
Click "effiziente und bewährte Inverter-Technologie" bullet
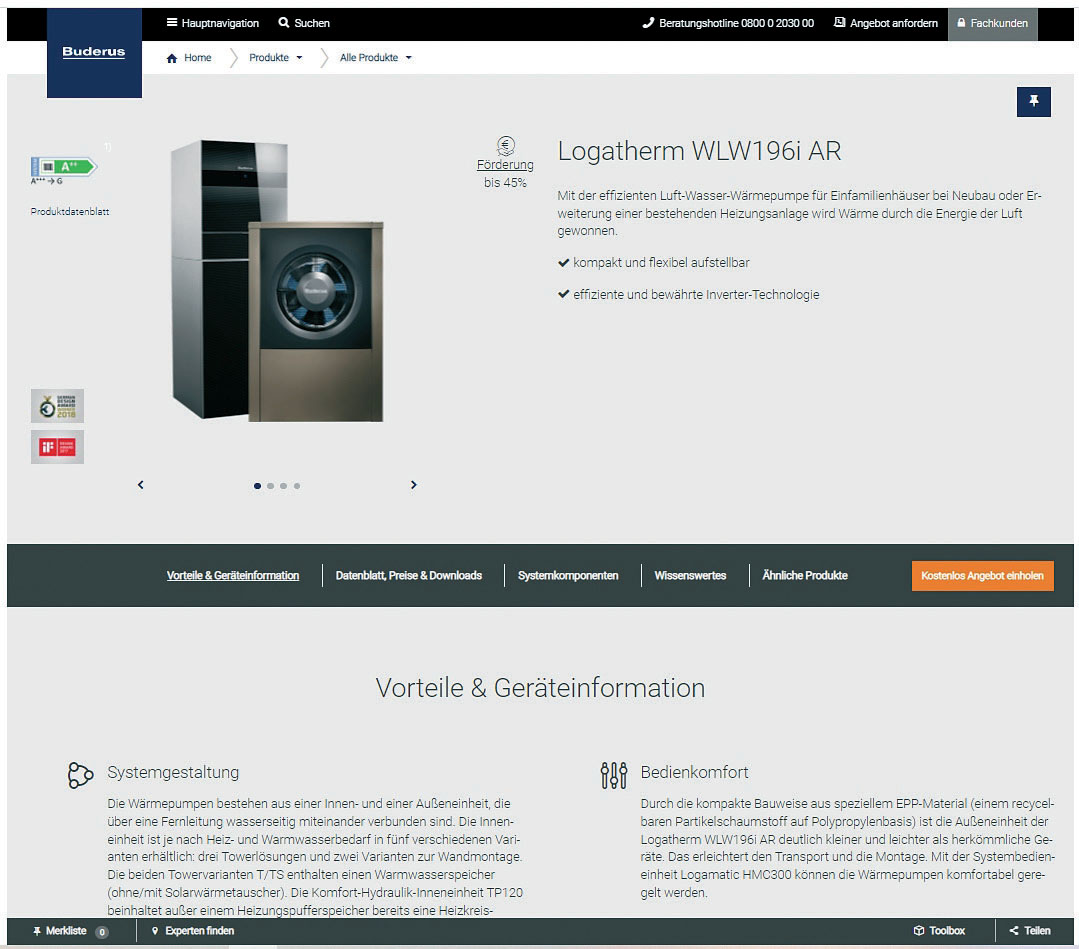coord(689,295)
